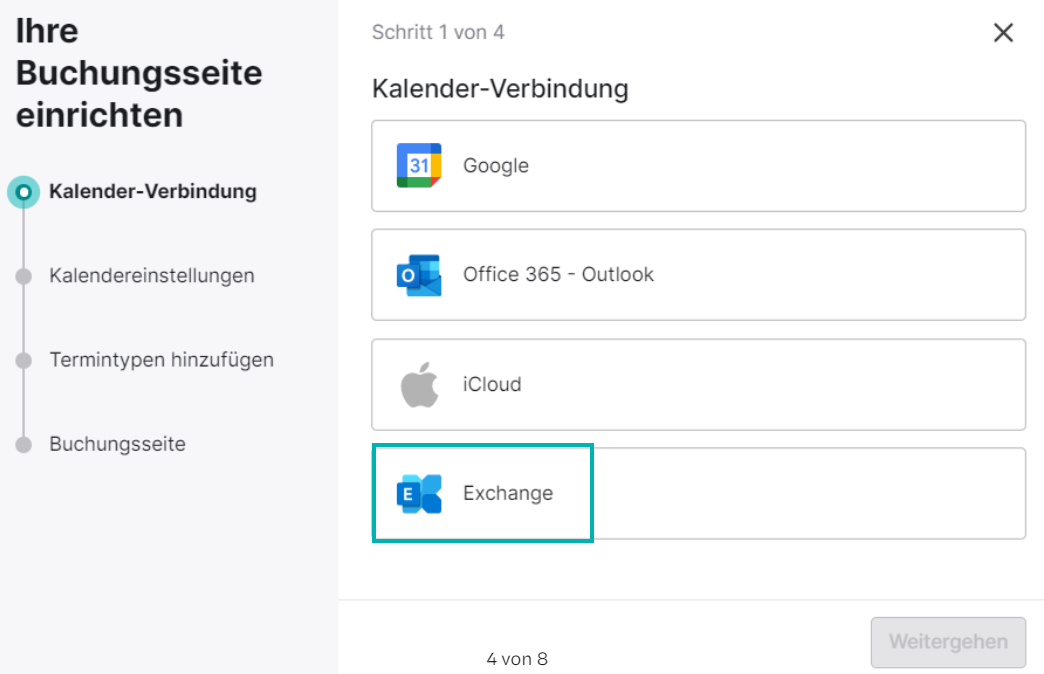Open the Buchungsseite step label
Screen dimensions: 1044x674
[117, 444]
